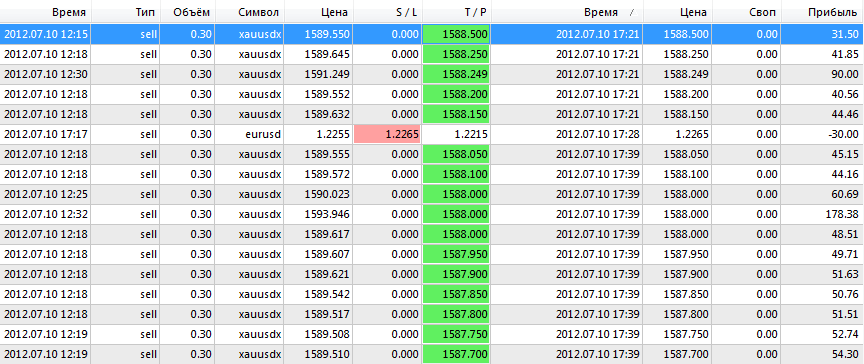Viewport: 864px width, 364px height.
Task: Click the green T/P cell 1587.950
Action: pos(456,254)
